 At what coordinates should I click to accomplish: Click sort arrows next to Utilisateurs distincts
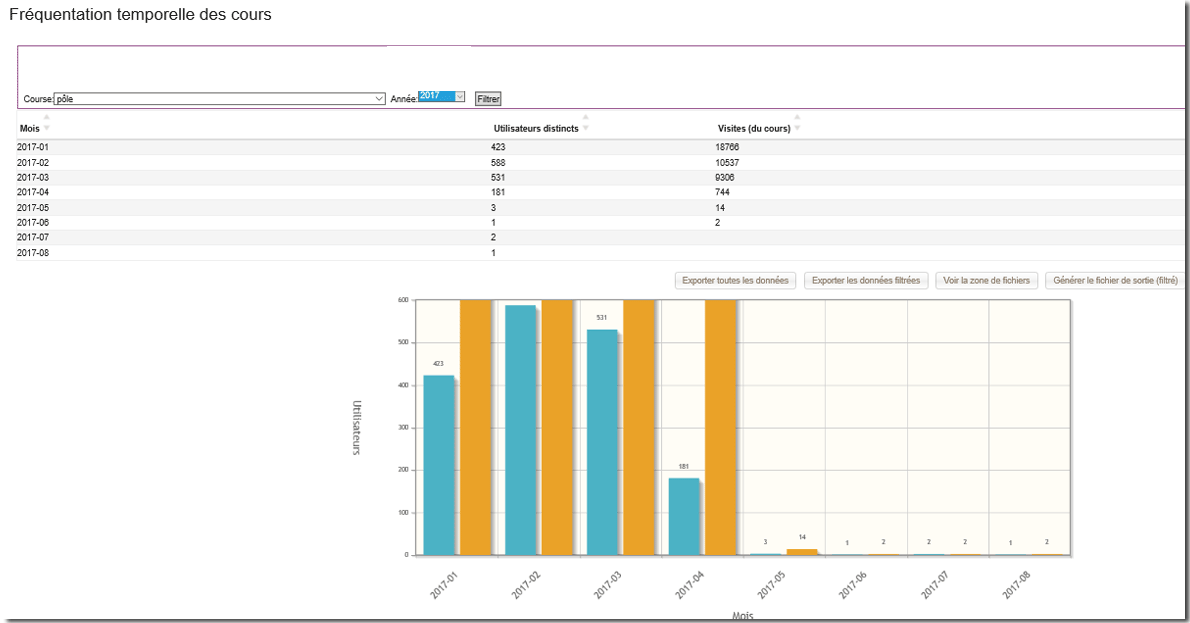coord(585,123)
